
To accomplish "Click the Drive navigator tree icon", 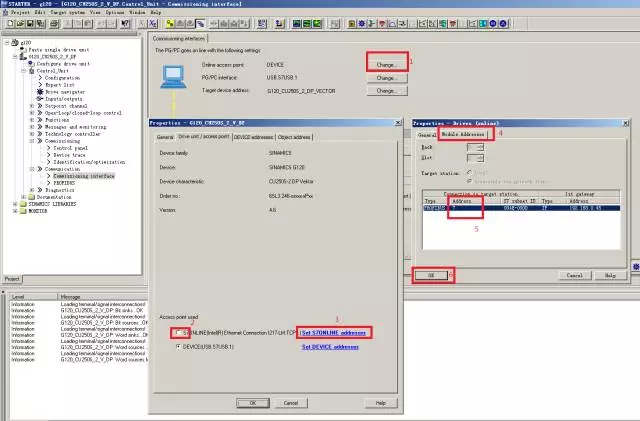I will (40, 91).
